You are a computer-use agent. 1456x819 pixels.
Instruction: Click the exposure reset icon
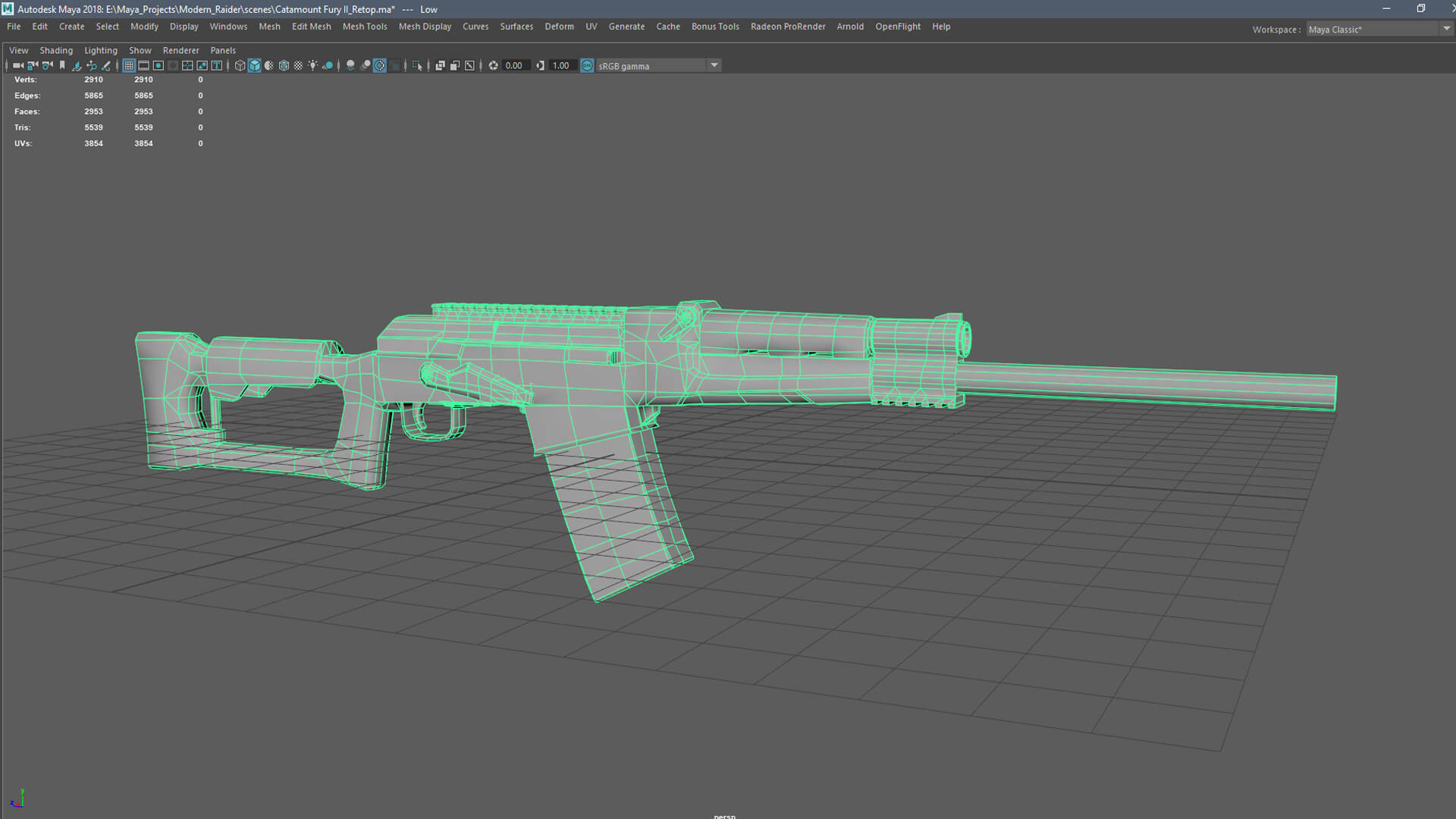click(x=493, y=66)
